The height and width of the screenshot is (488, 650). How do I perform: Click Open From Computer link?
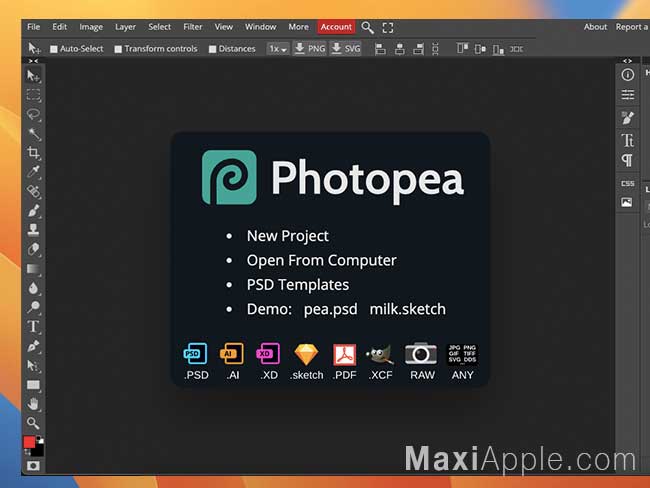click(x=322, y=260)
